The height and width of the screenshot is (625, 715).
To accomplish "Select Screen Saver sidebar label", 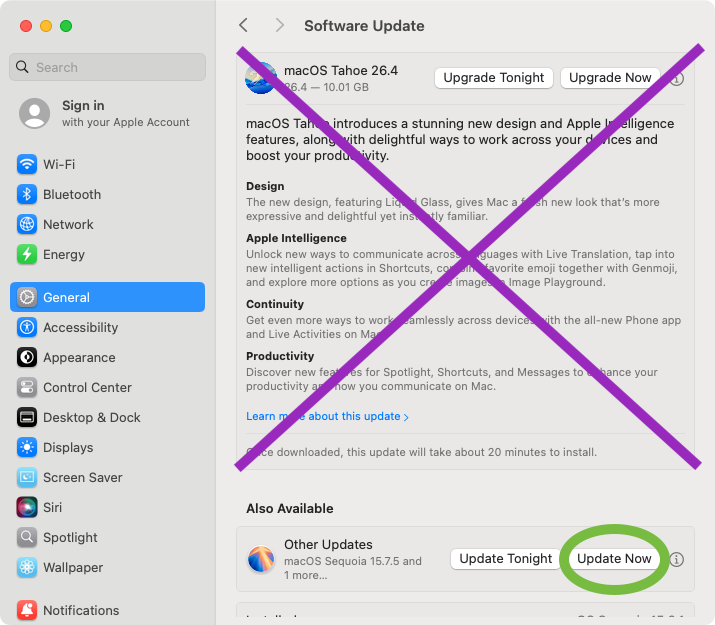I will click(83, 477).
